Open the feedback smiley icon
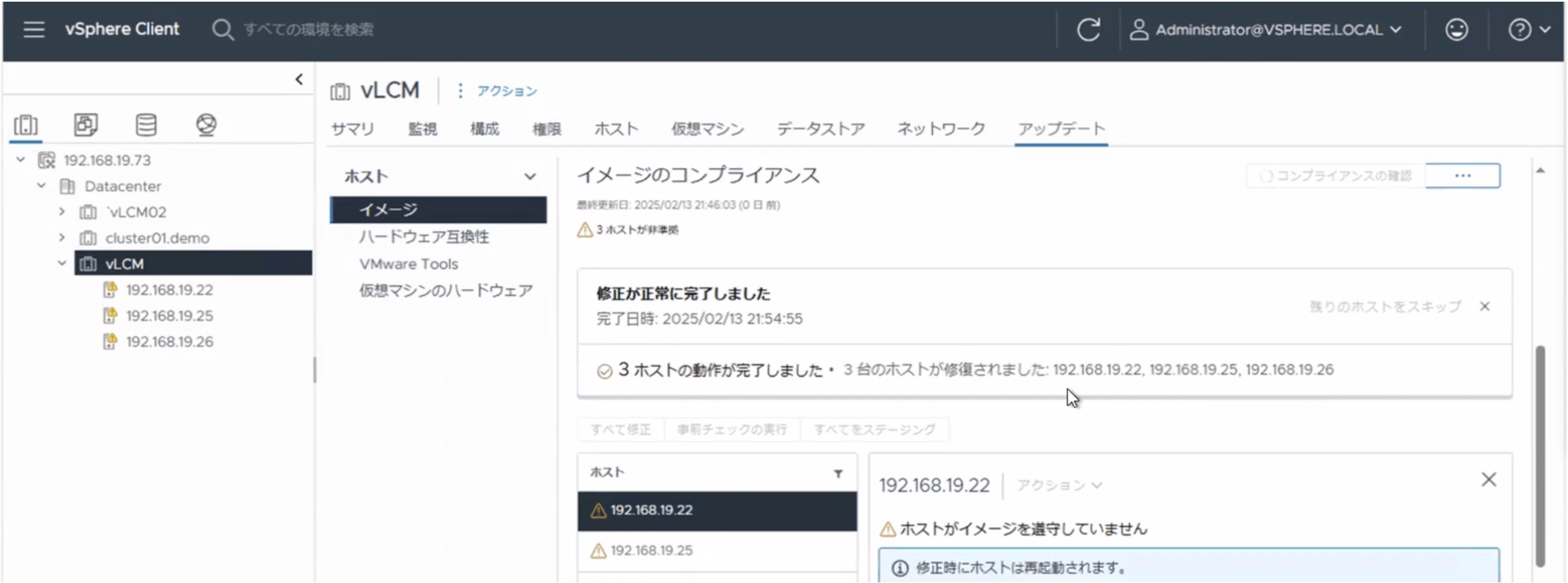This screenshot has height=583, width=1568. coord(1456,29)
